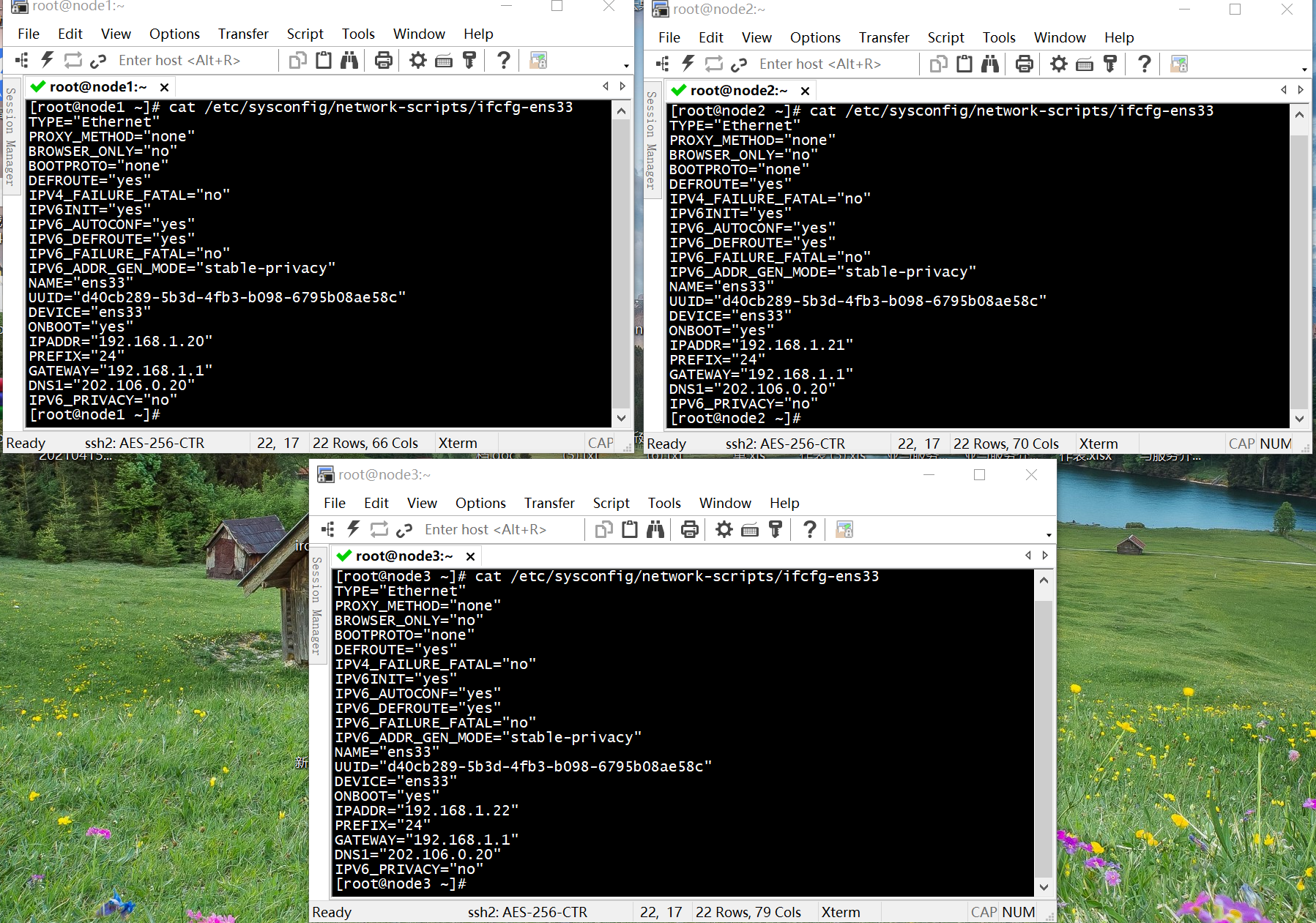Click previous-tab arrow in node1 tab bar
1316x923 pixels.
[x=606, y=86]
